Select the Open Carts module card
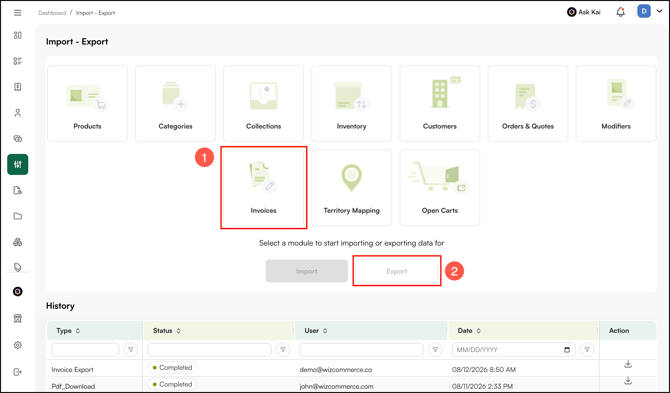This screenshot has width=670, height=393. tap(440, 188)
